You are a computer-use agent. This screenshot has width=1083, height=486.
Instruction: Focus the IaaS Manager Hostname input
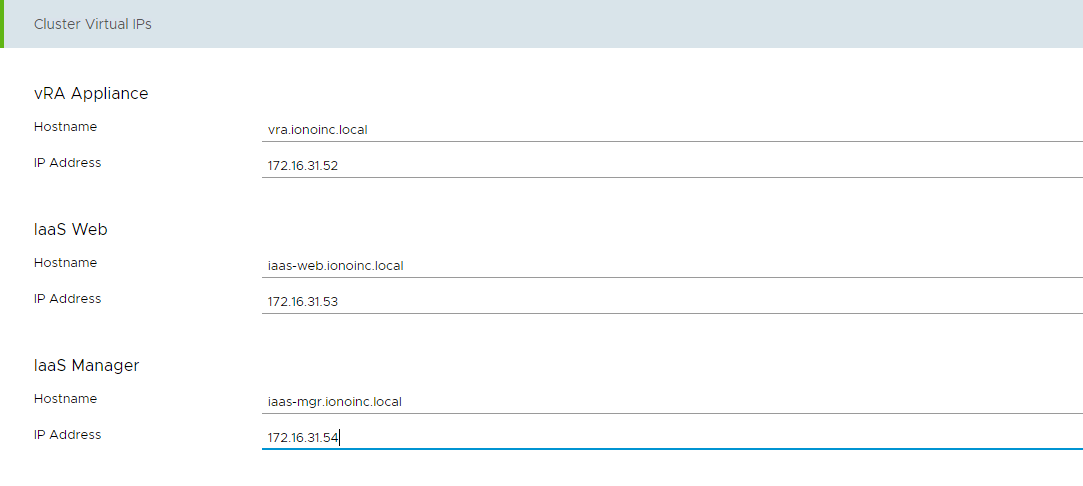coord(670,401)
